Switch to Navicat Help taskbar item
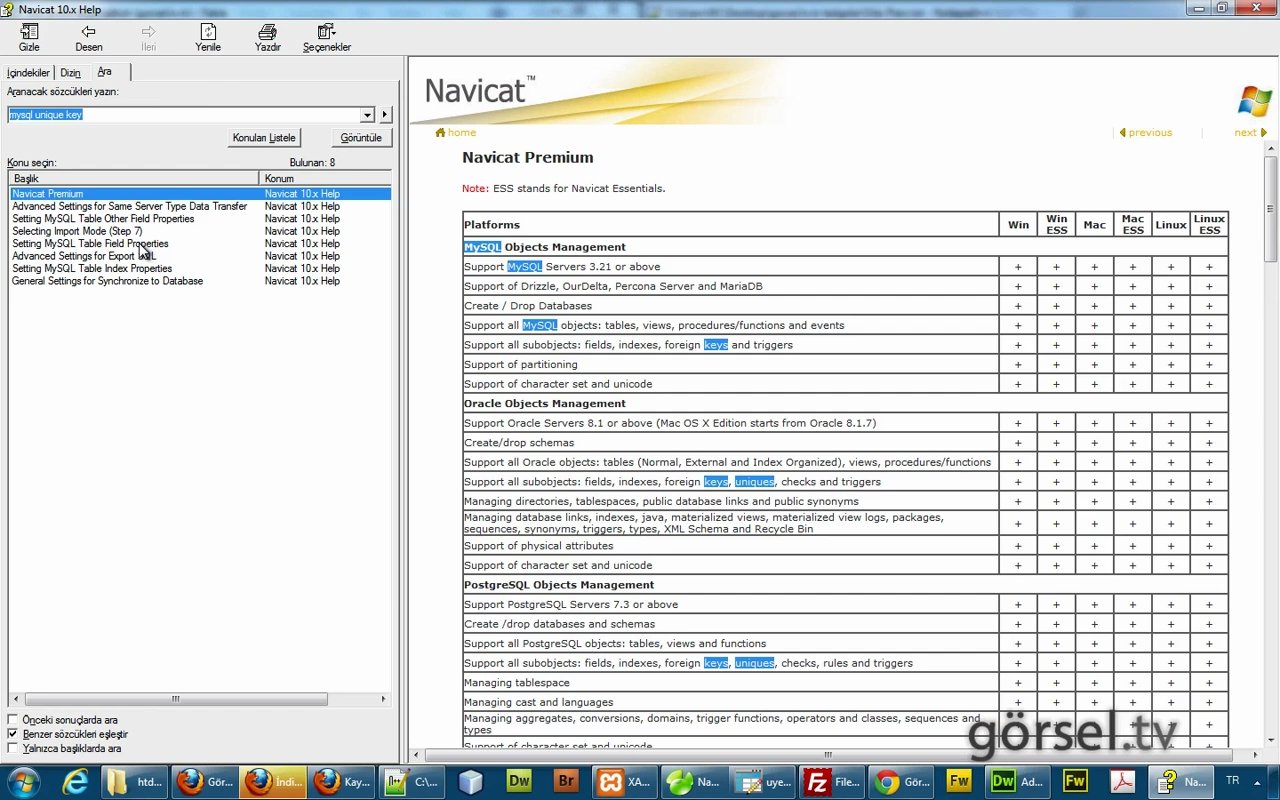This screenshot has width=1280, height=800. tap(1181, 781)
